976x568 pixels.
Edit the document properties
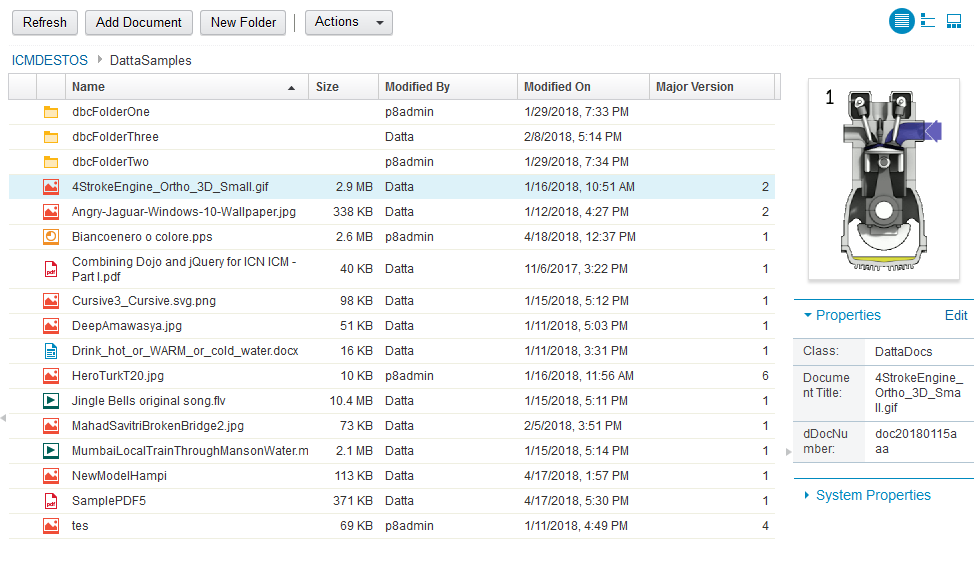(956, 315)
